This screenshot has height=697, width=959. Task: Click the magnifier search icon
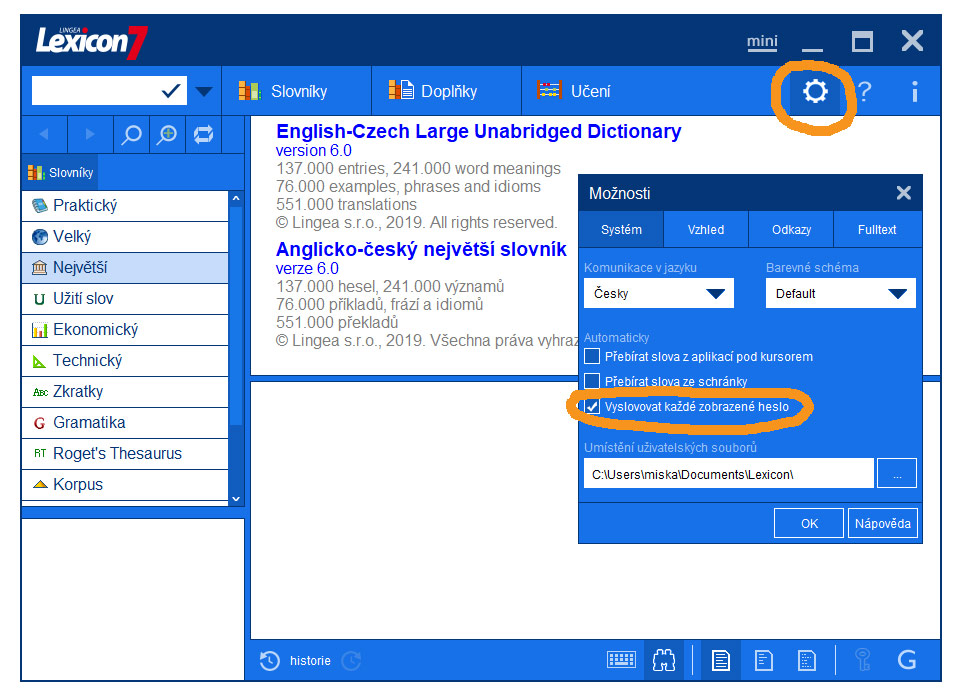point(131,134)
